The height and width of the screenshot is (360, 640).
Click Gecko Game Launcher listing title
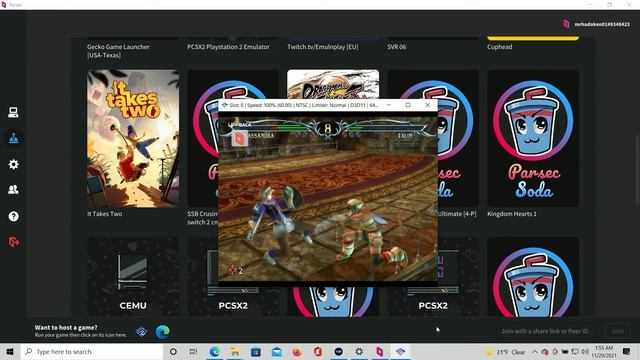click(118, 51)
